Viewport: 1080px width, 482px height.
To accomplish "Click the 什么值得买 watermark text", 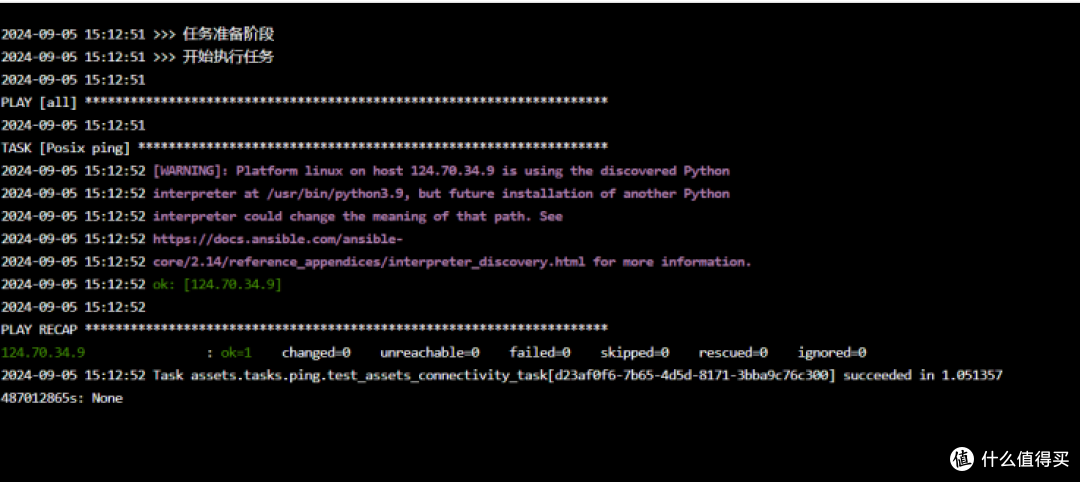I will click(1026, 459).
